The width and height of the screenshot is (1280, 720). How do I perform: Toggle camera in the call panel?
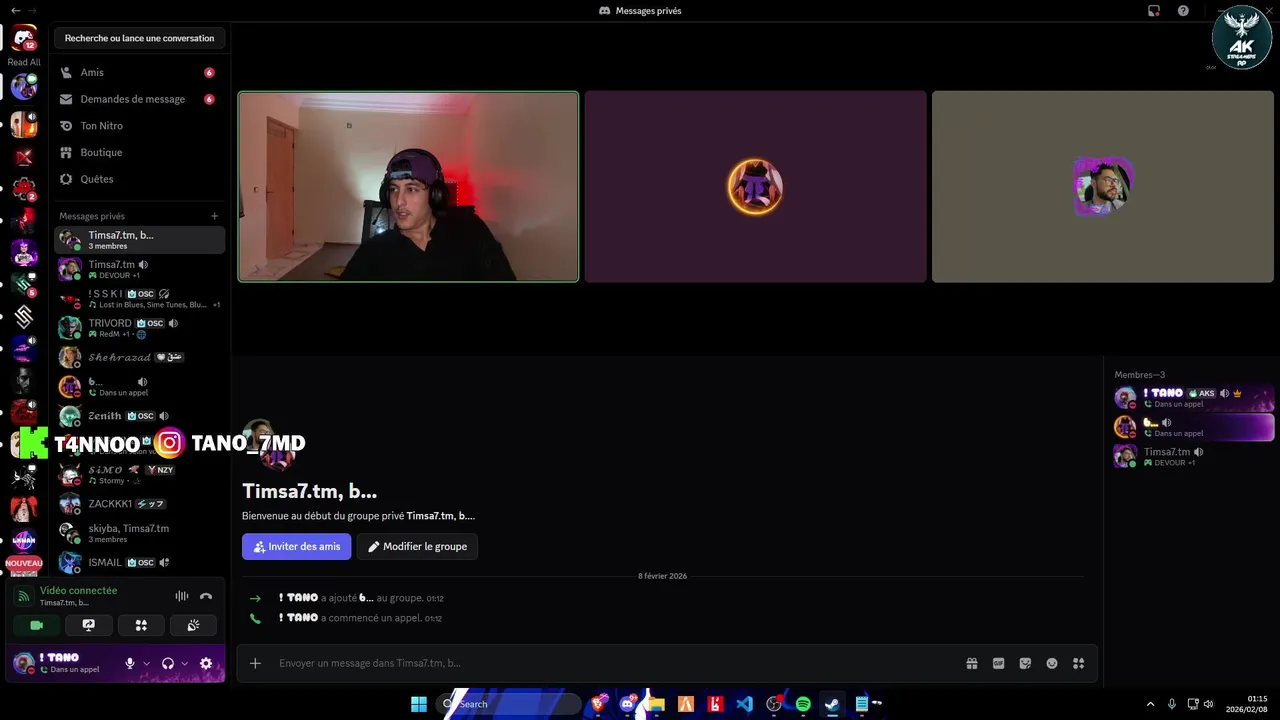pos(37,625)
